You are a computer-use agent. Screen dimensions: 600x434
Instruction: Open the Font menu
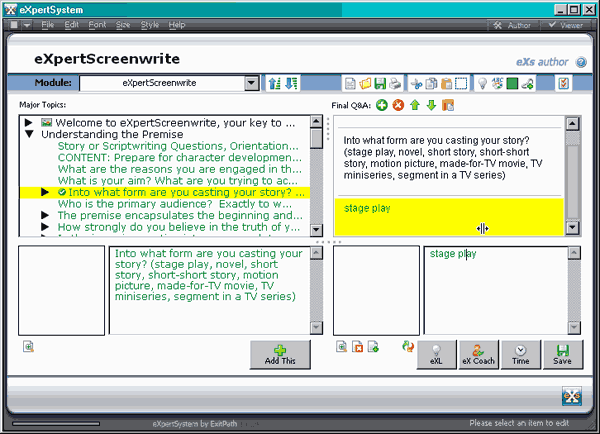(97, 25)
